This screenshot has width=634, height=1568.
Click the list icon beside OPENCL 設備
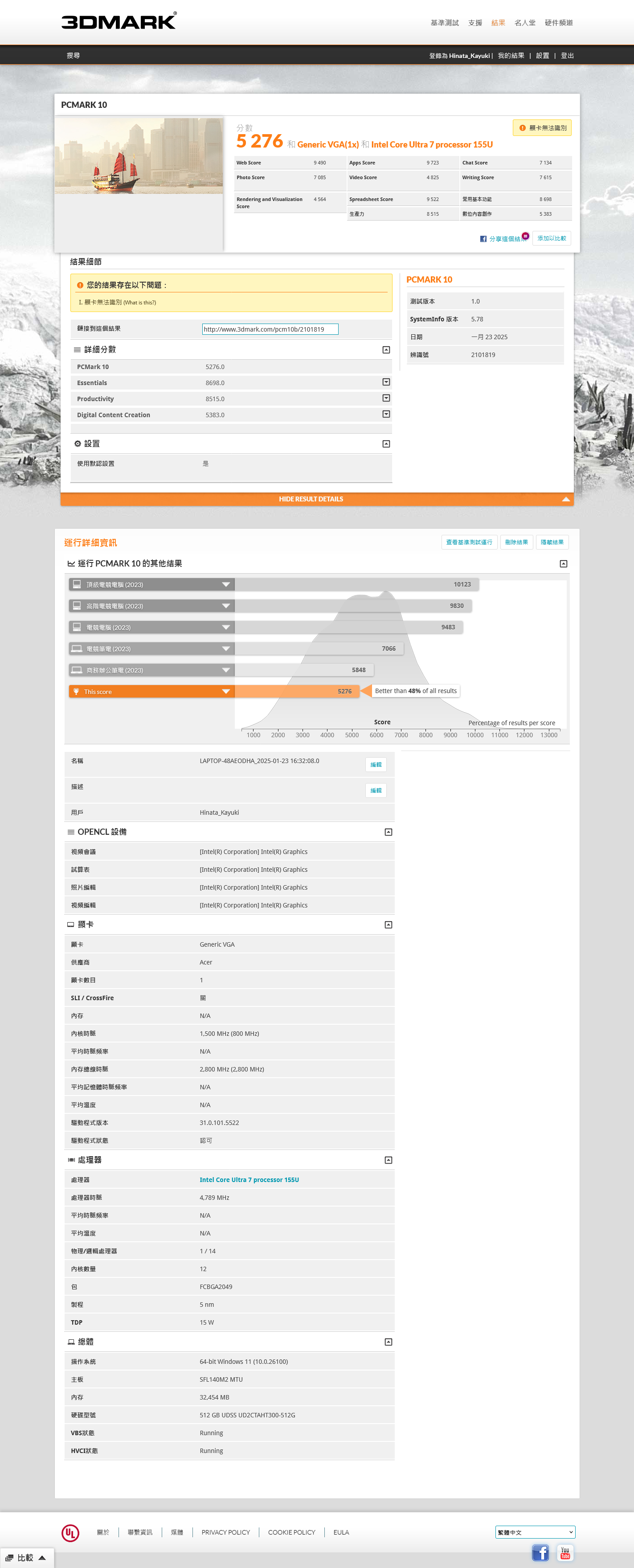pyautogui.click(x=71, y=832)
